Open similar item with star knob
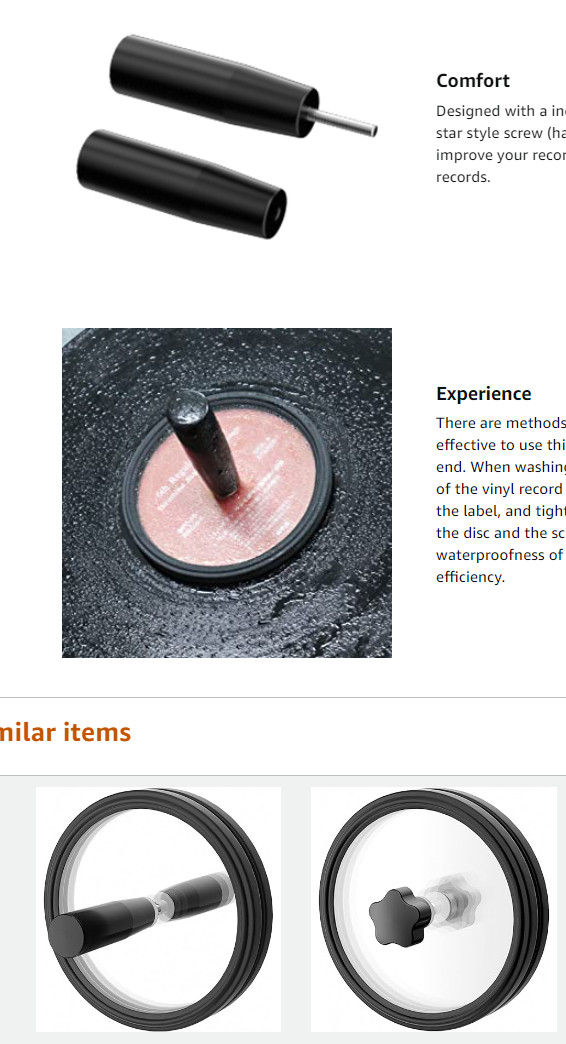Screen dimensions: 566x1044 point(433,909)
